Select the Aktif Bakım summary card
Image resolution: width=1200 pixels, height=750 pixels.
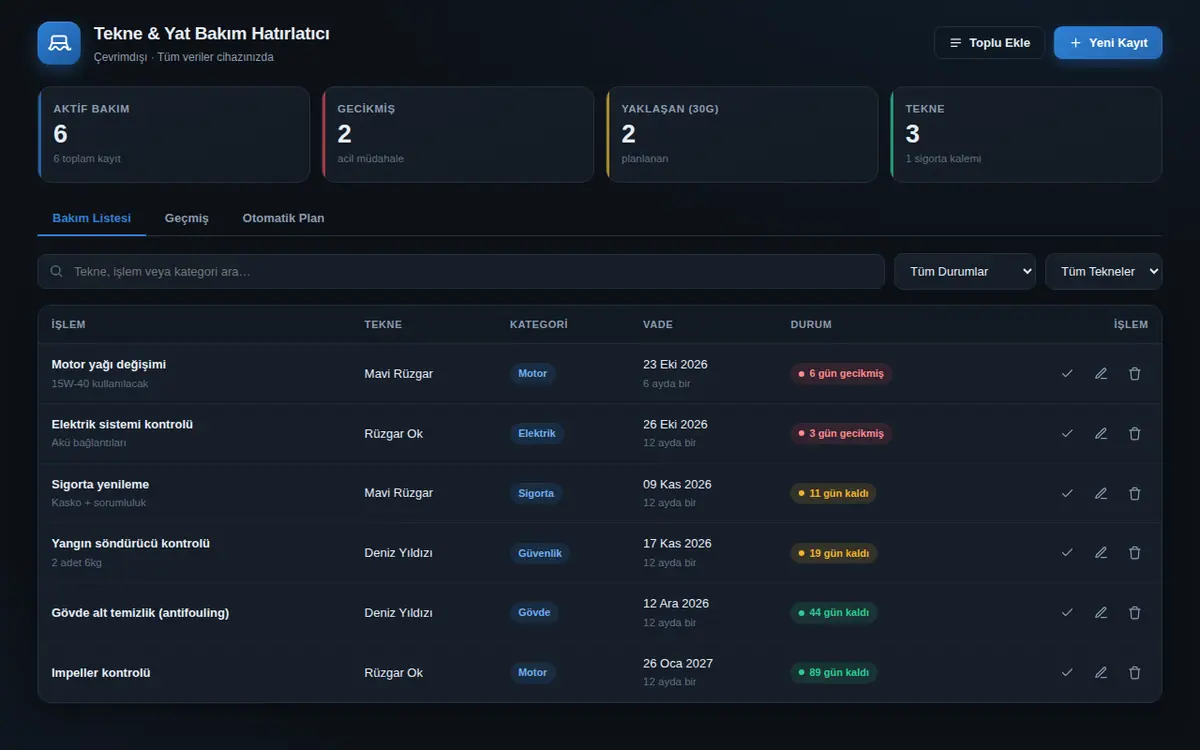tap(174, 135)
